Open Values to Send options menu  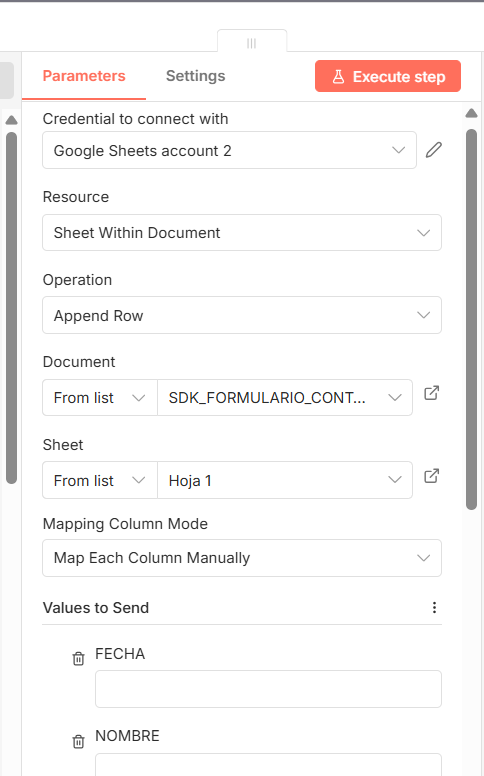pos(434,607)
